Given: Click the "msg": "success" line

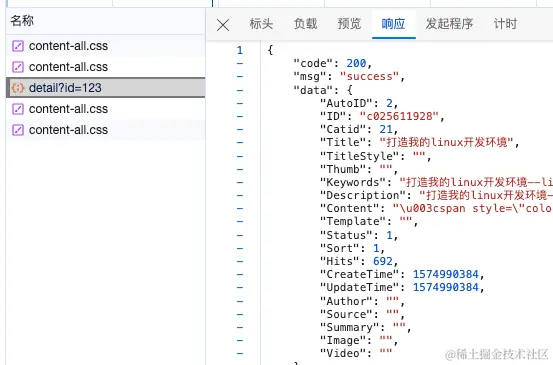Looking at the screenshot, I should click(x=349, y=76).
